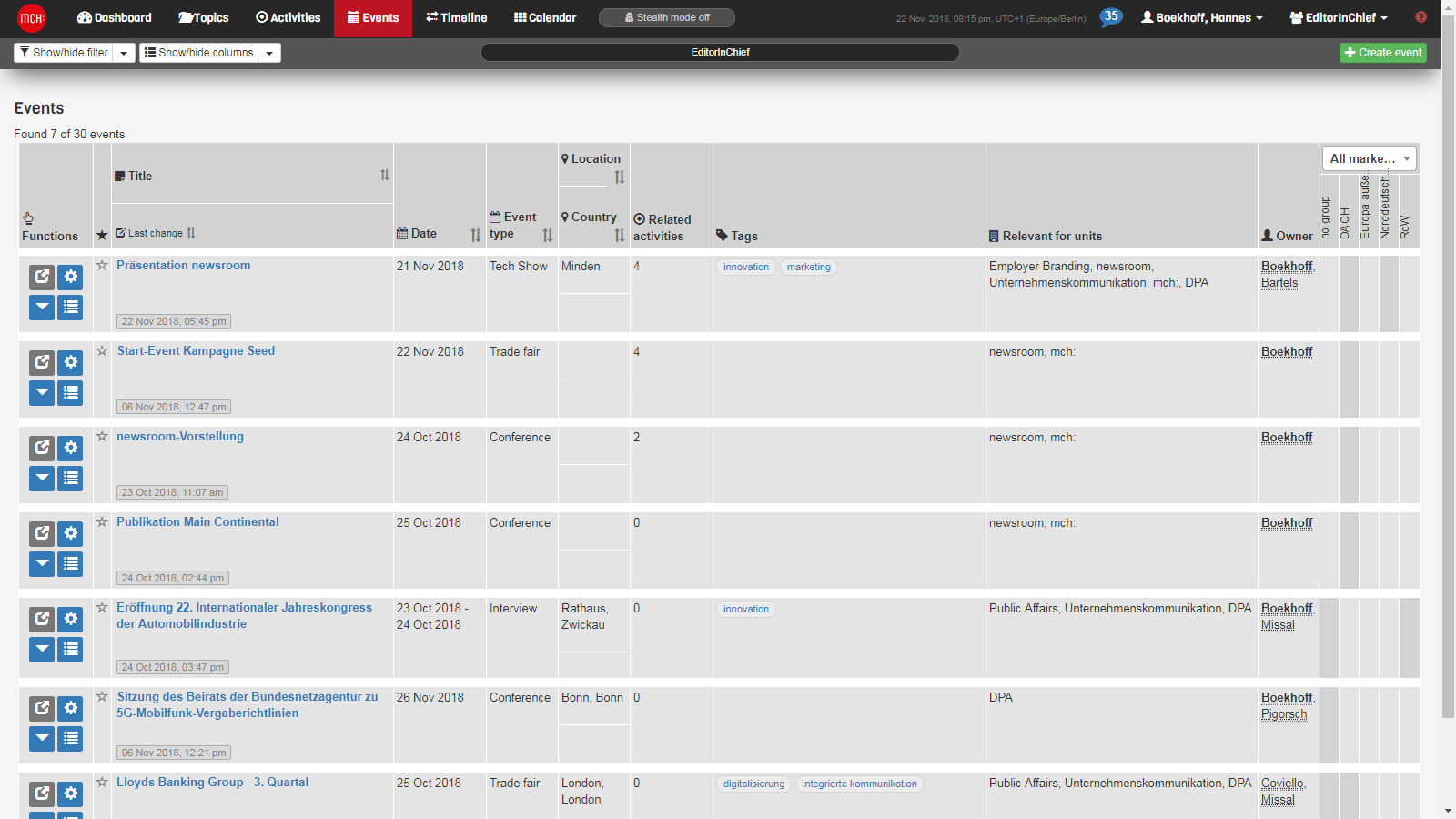Open the 'Eröffnung 22. Internationaler Jahreskongress' event link

point(243,616)
